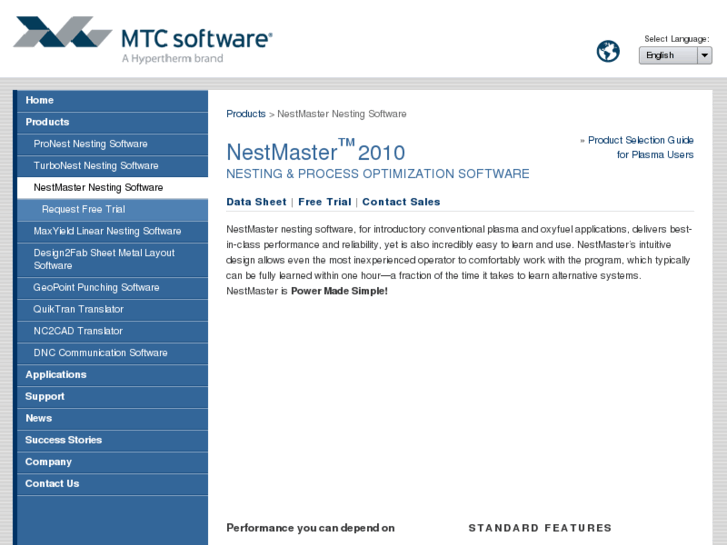This screenshot has width=727, height=545.
Task: Click the Products breadcrumb link
Action: (246, 114)
